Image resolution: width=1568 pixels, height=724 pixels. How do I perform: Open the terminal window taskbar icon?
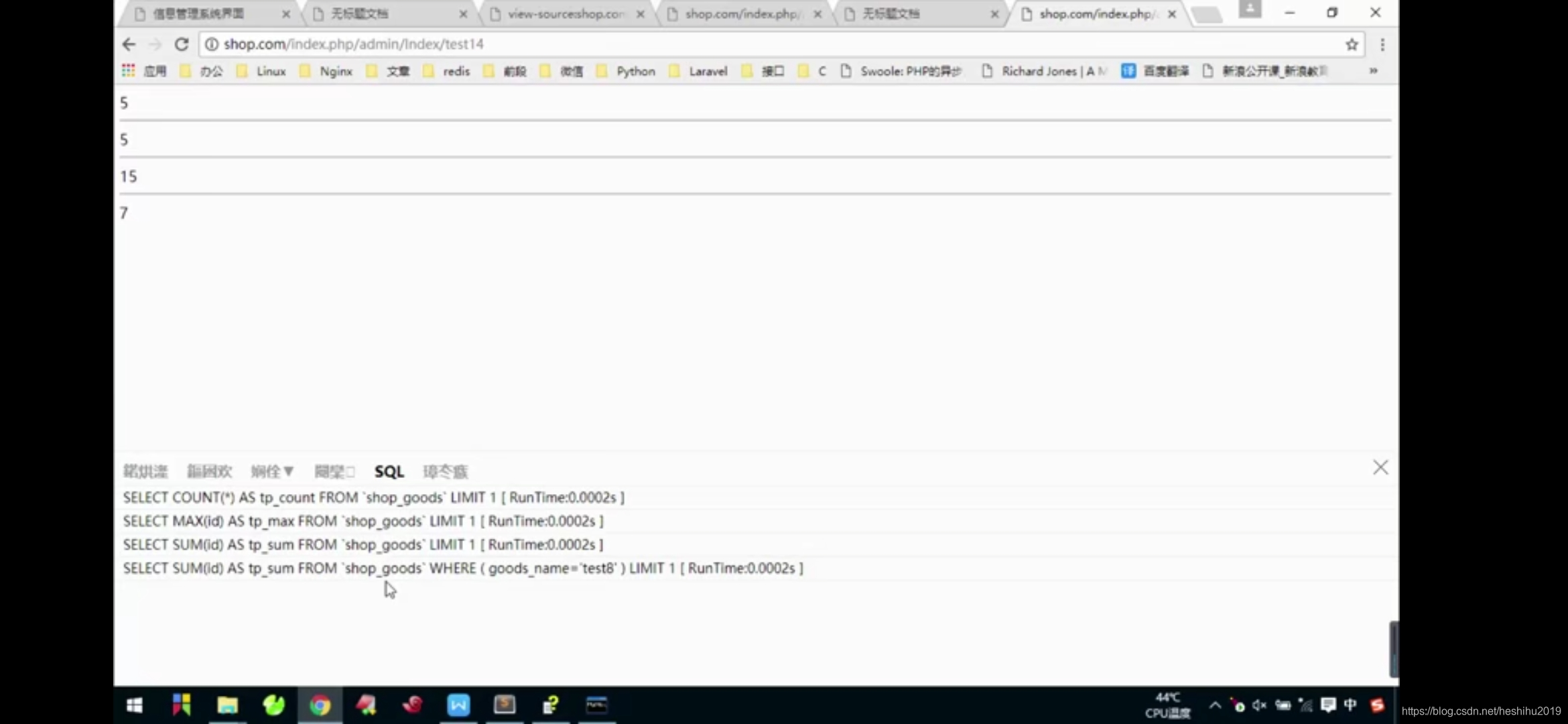point(596,705)
